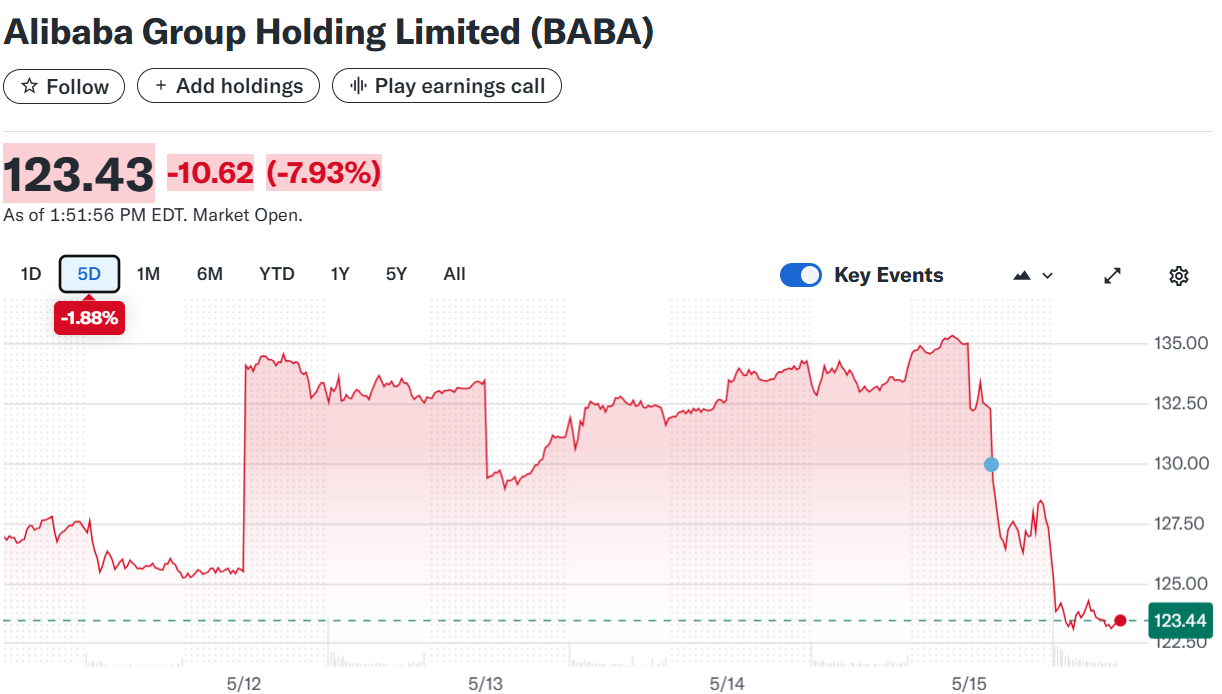Click the blue key event marker

point(991,464)
